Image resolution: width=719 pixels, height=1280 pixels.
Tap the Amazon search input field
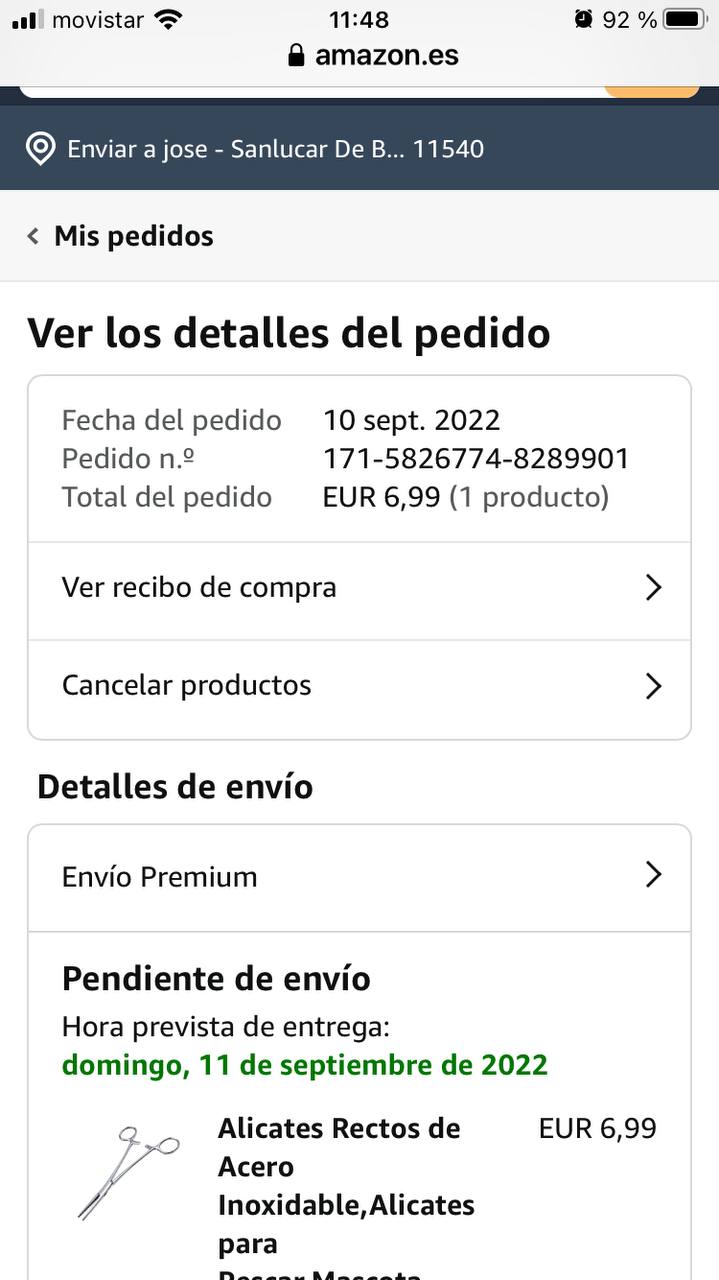(310, 91)
